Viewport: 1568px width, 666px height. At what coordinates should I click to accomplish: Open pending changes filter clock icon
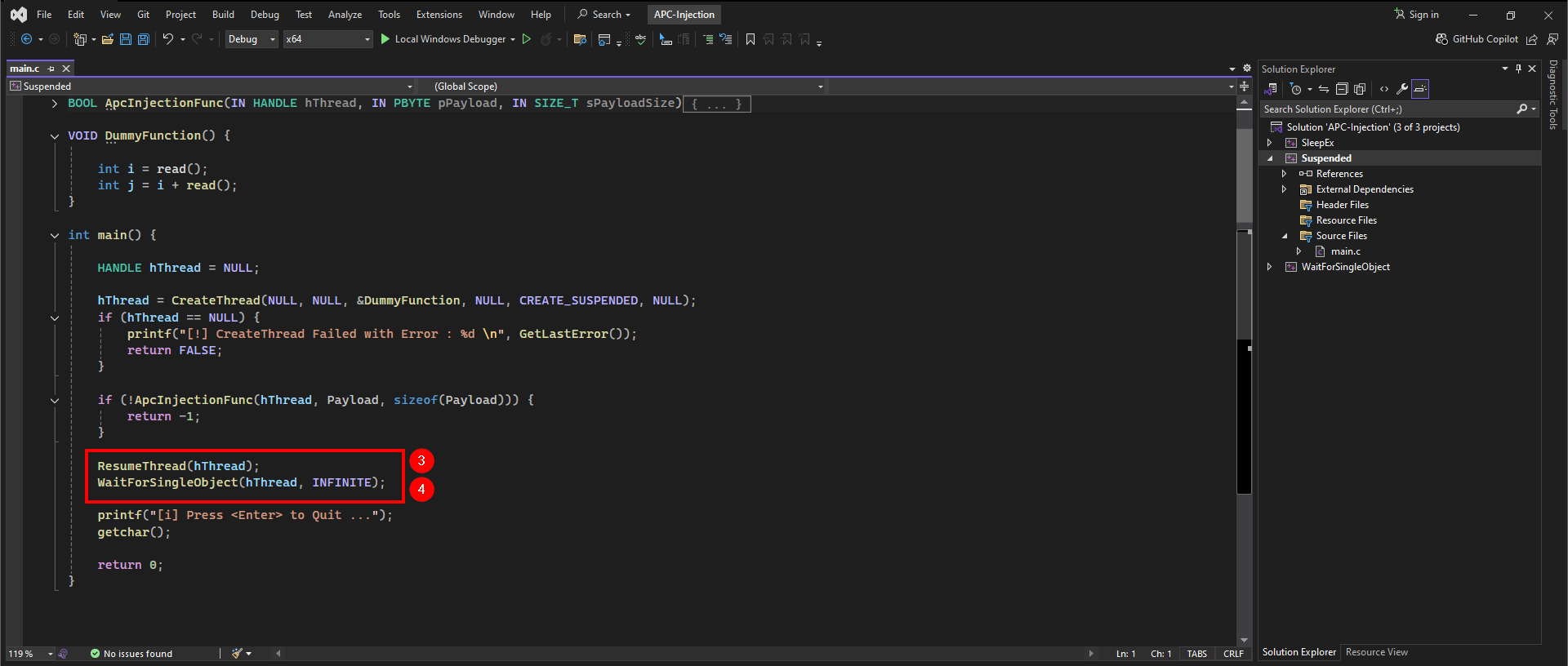pos(1296,89)
